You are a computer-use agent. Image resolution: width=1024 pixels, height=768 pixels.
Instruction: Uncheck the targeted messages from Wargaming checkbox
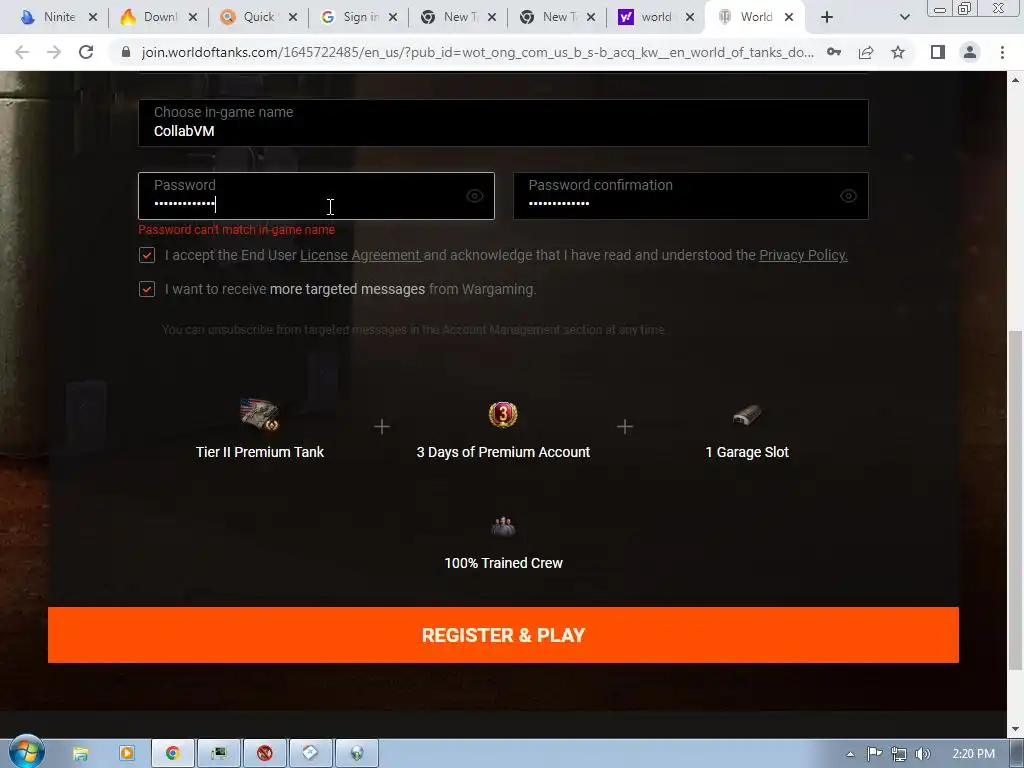(147, 289)
